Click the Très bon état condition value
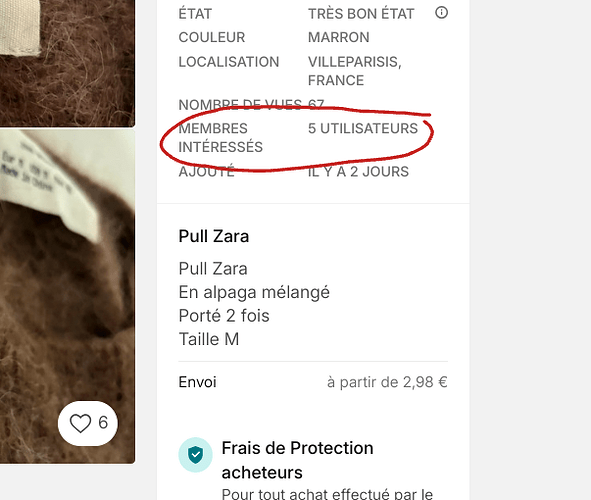591x500 pixels. [x=361, y=14]
